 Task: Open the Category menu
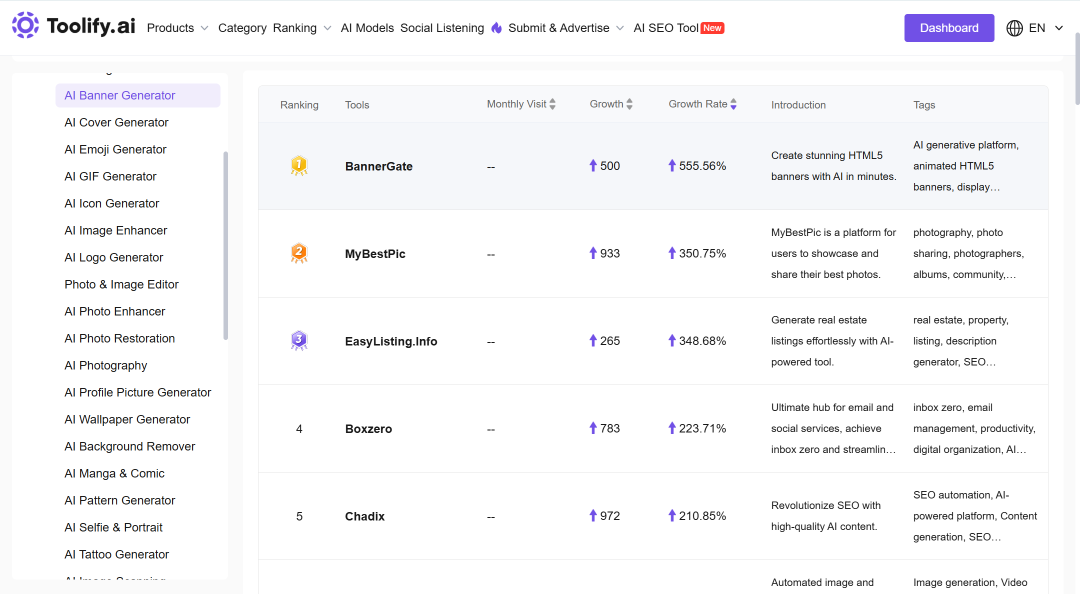coord(242,28)
